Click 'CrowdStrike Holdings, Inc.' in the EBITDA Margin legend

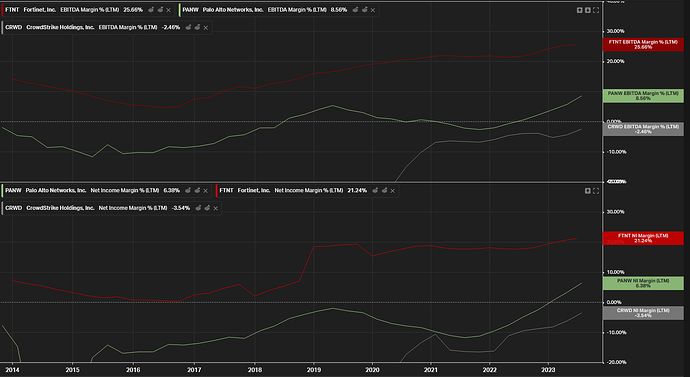(x=60, y=27)
